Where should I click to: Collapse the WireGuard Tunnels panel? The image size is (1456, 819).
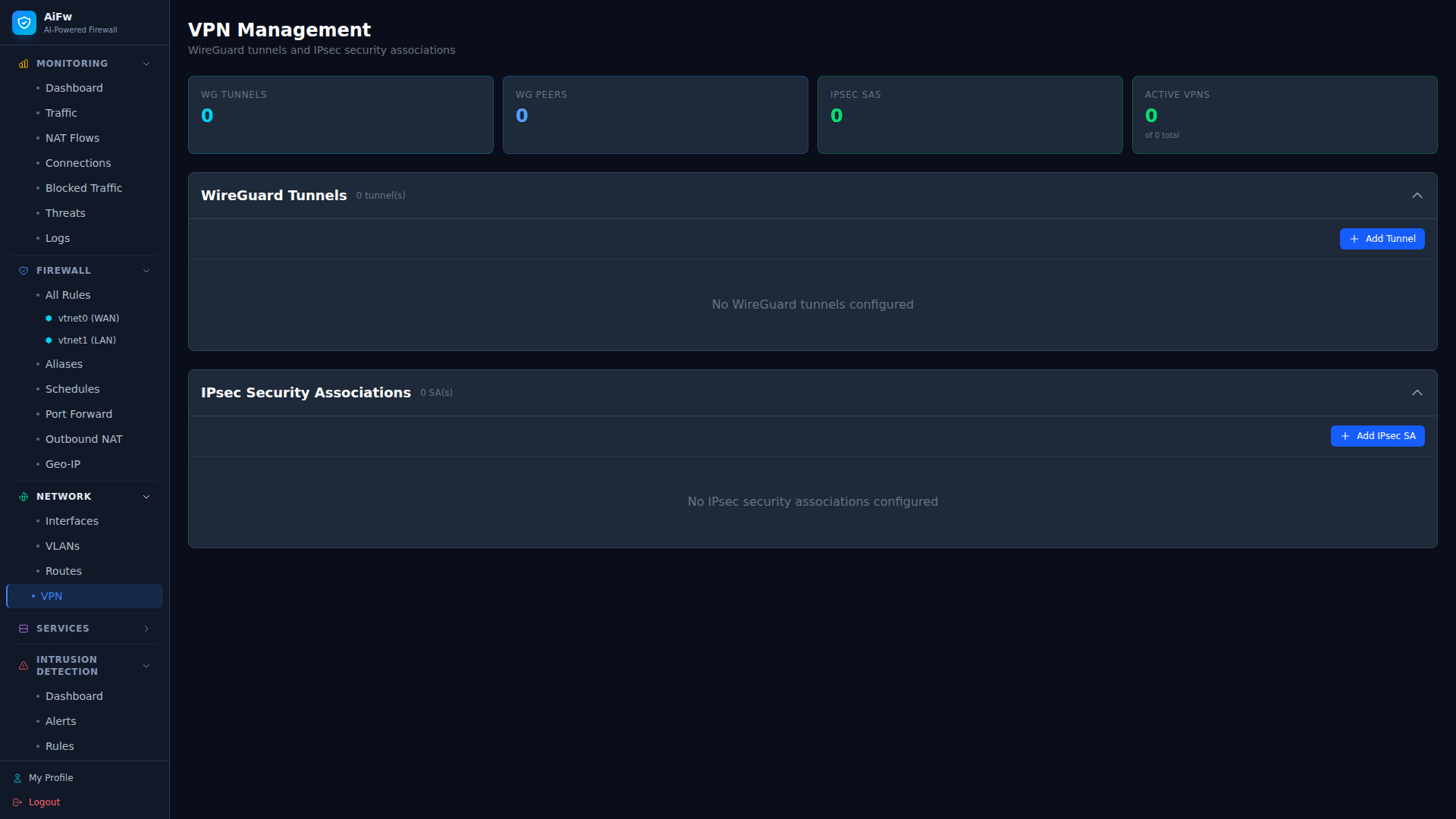1417,195
